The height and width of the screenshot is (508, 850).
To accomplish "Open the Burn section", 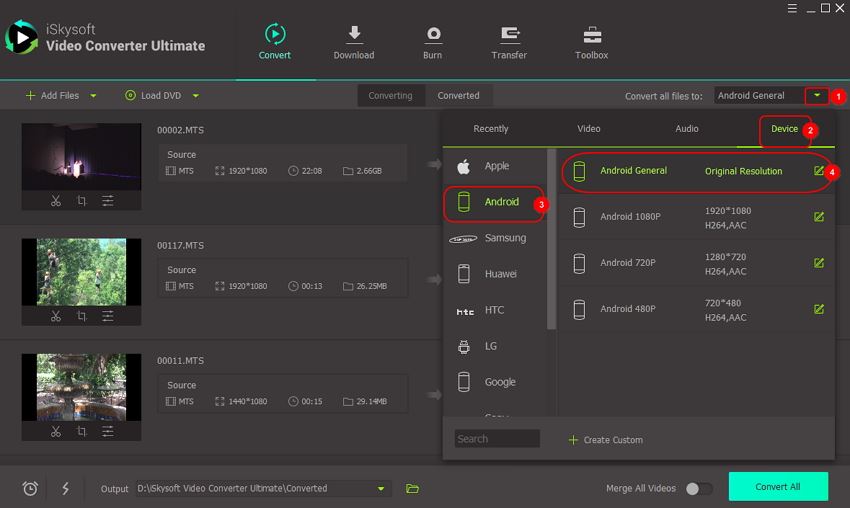I will tap(433, 41).
